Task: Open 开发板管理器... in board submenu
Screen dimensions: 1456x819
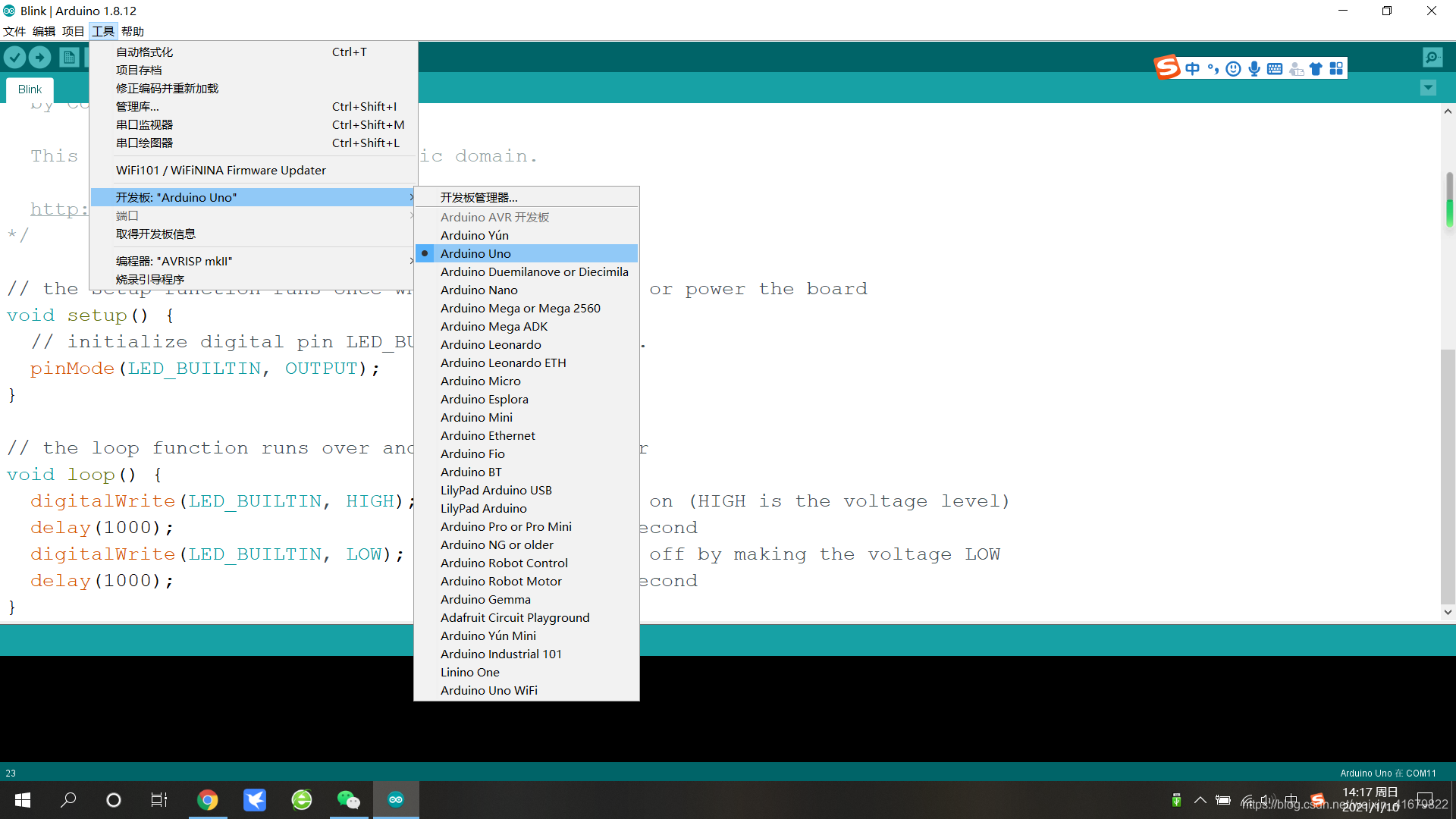Action: pos(526,197)
